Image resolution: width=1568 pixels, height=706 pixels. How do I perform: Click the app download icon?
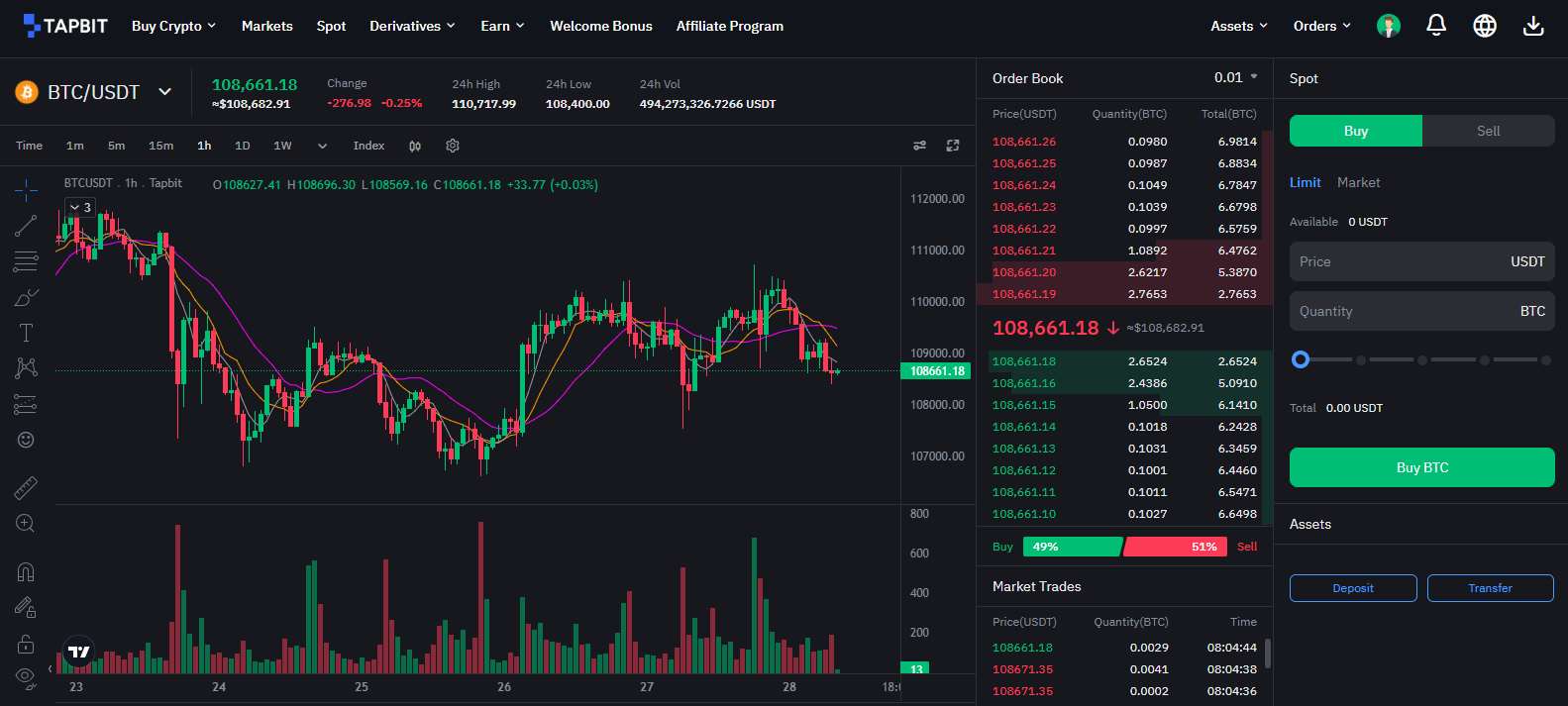tap(1533, 26)
